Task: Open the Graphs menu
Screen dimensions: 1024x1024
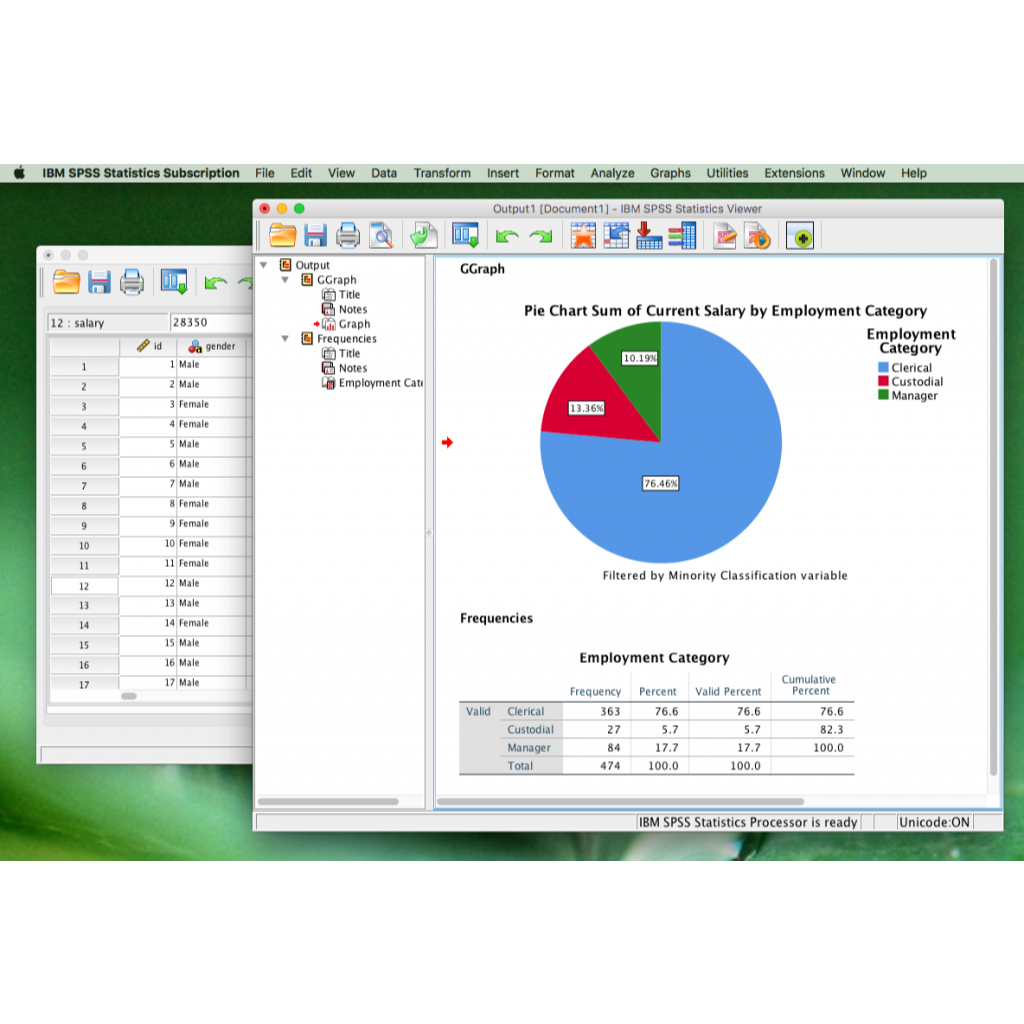Action: (x=670, y=173)
